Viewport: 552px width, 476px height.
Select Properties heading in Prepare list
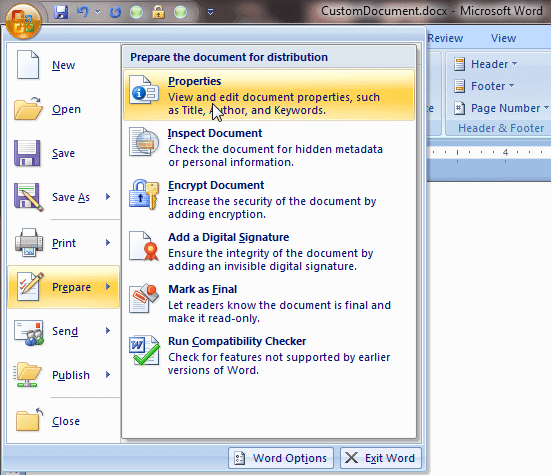tap(194, 81)
